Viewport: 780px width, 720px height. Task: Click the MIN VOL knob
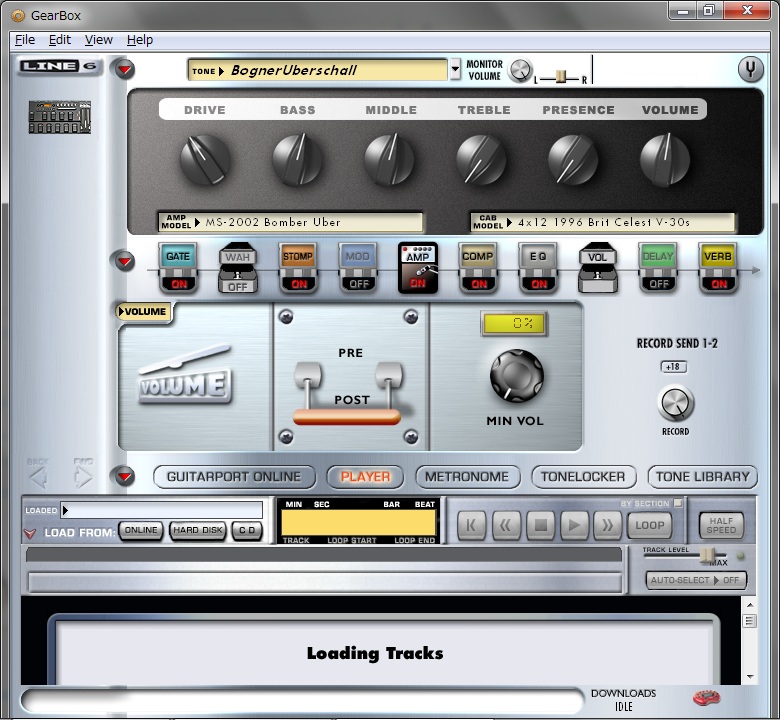click(x=516, y=376)
